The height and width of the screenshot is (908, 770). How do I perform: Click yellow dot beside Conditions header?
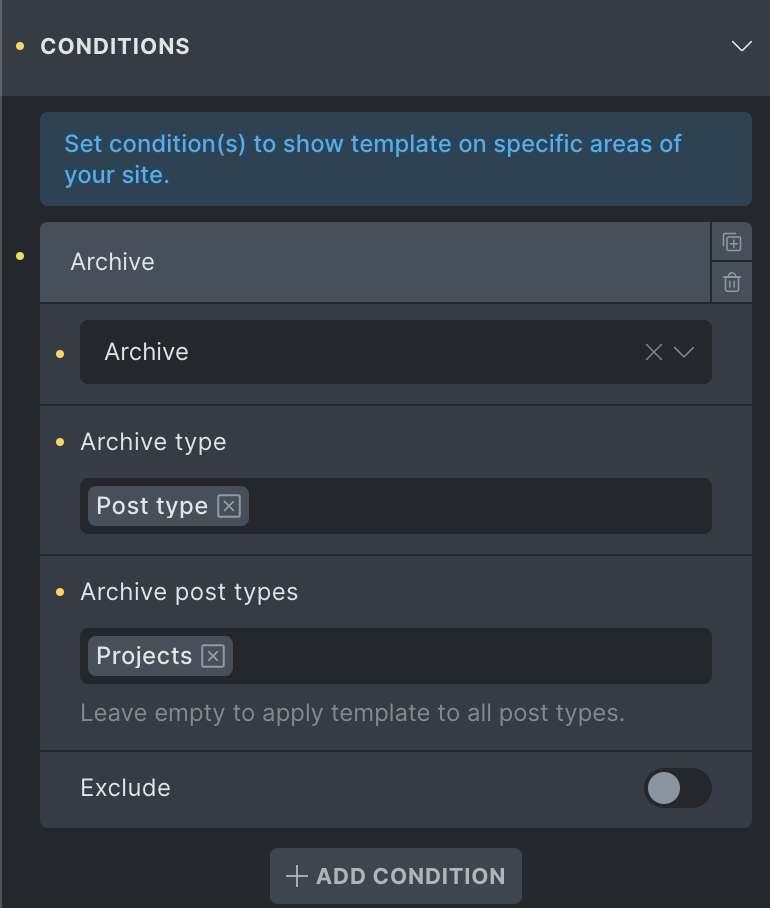(x=20, y=46)
